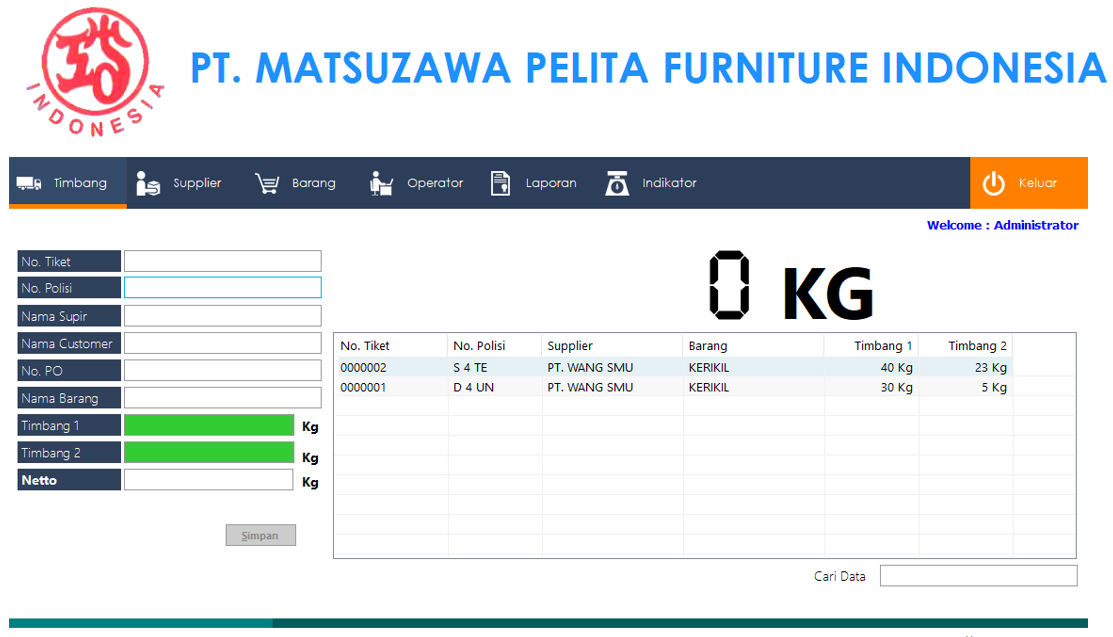The image size is (1113, 637).
Task: Click the Supplier person icon
Action: tap(148, 183)
